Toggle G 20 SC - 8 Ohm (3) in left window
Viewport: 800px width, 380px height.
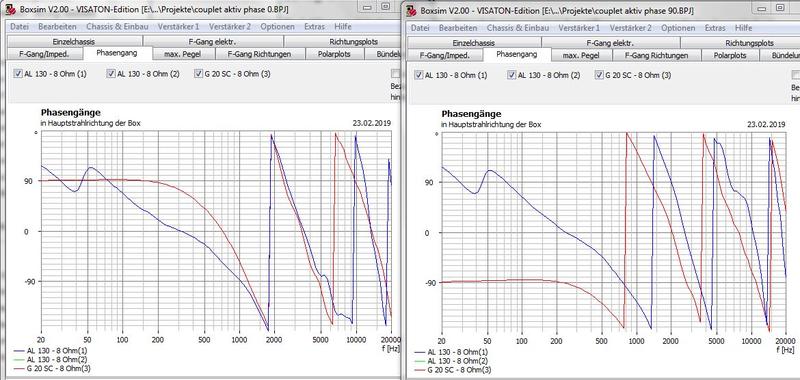[x=198, y=74]
